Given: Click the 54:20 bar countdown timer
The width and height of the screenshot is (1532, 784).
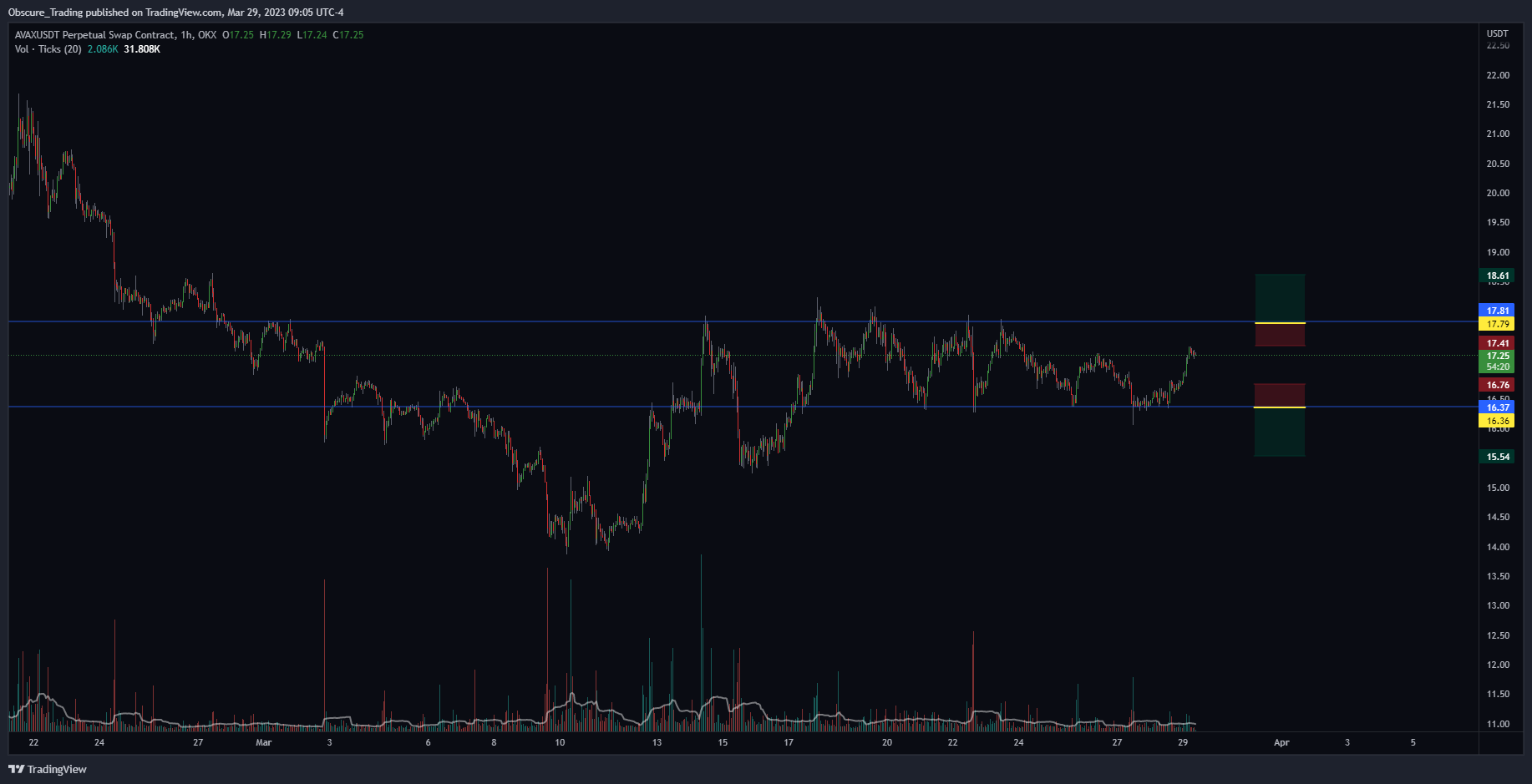Looking at the screenshot, I should (1498, 367).
